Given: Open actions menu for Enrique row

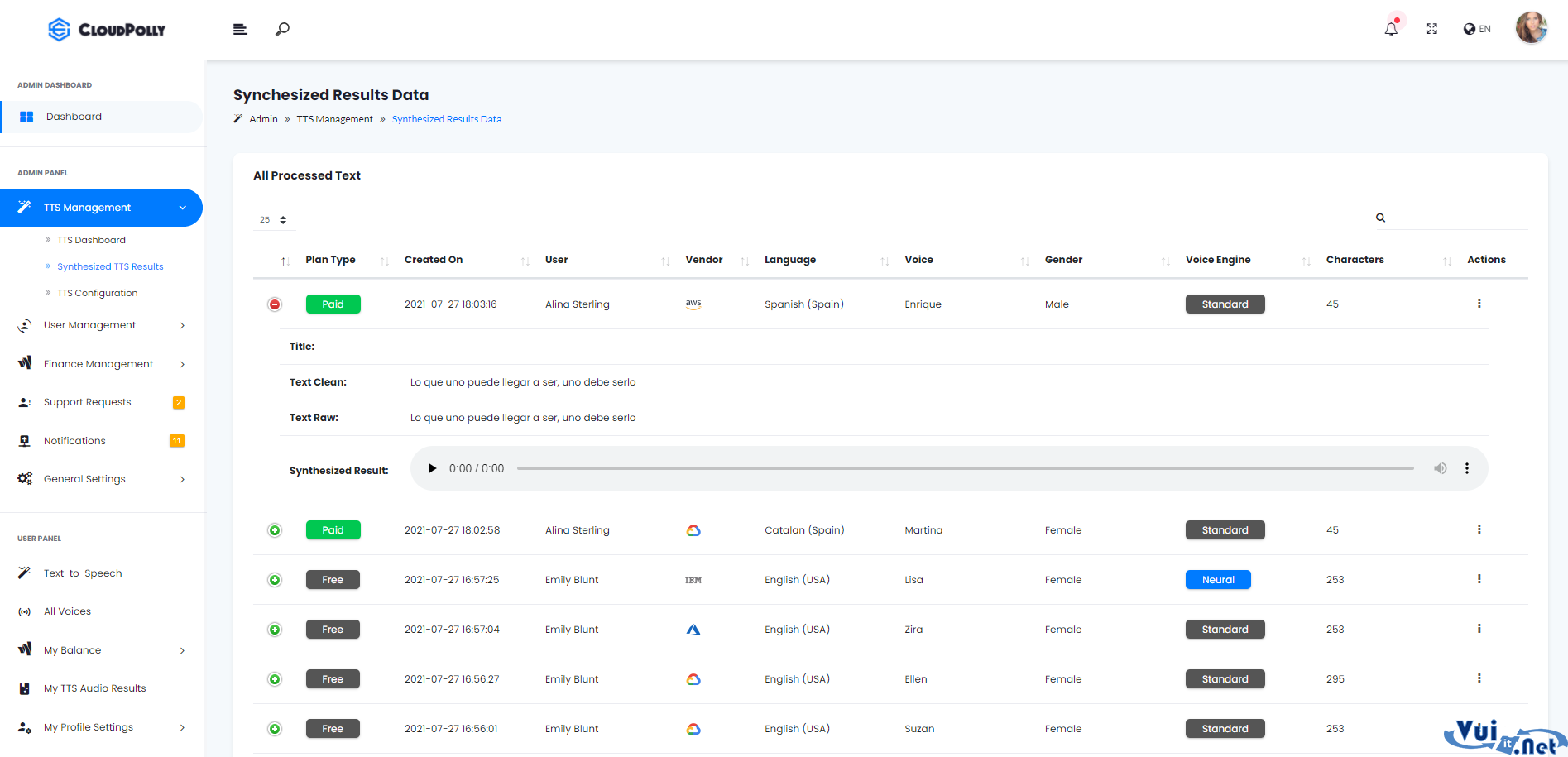Looking at the screenshot, I should (1479, 304).
